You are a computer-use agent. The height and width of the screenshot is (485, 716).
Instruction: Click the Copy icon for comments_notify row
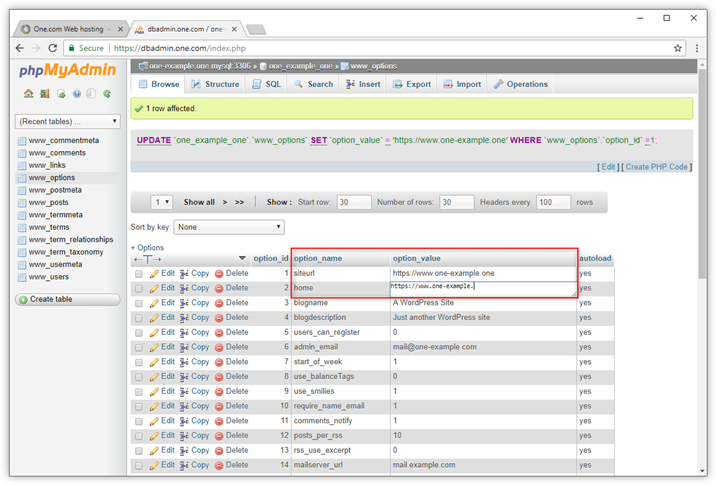tap(184, 421)
